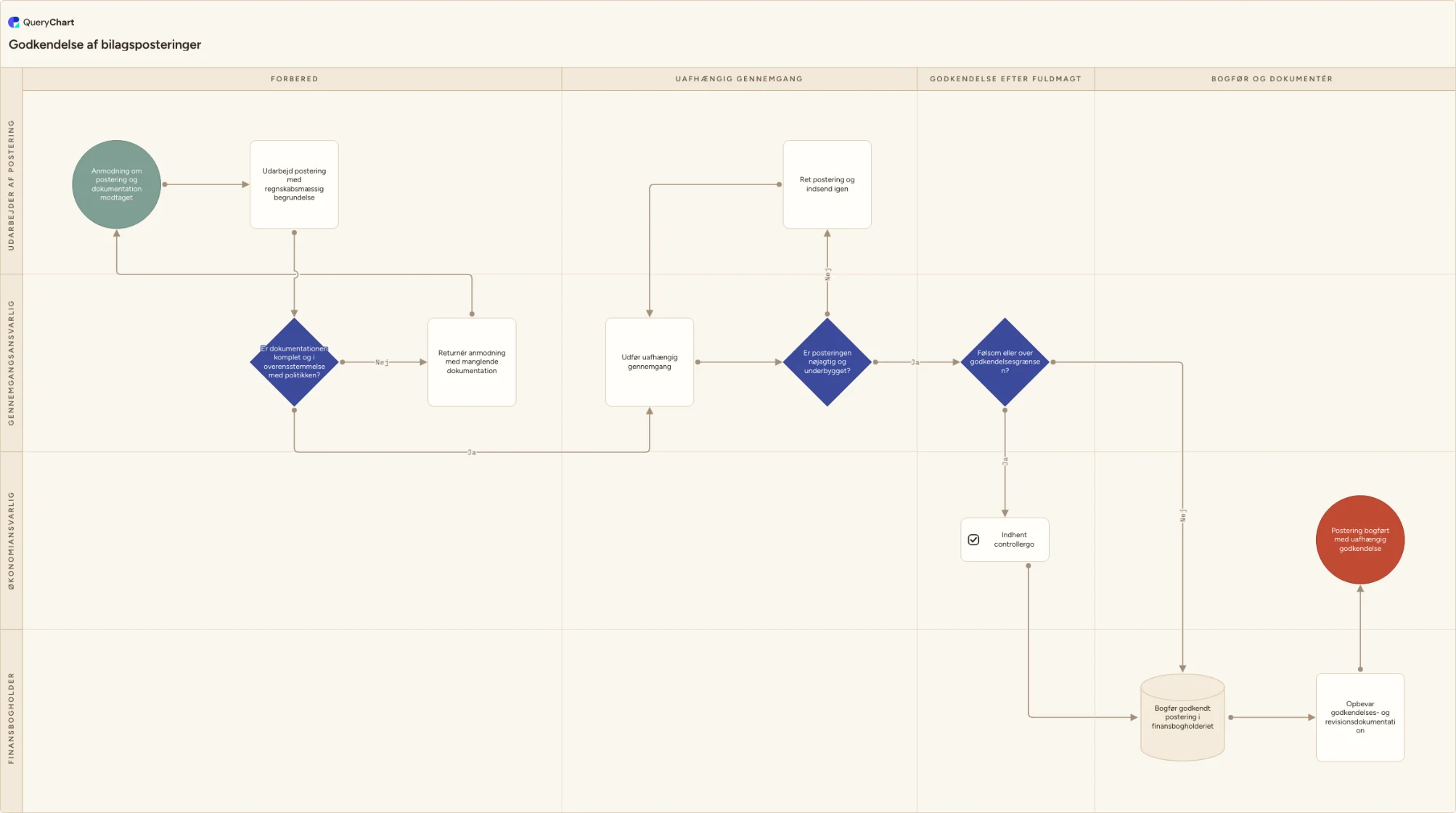
Task: Select the Er posteringen nøjagtig decision diamond
Action: click(827, 361)
